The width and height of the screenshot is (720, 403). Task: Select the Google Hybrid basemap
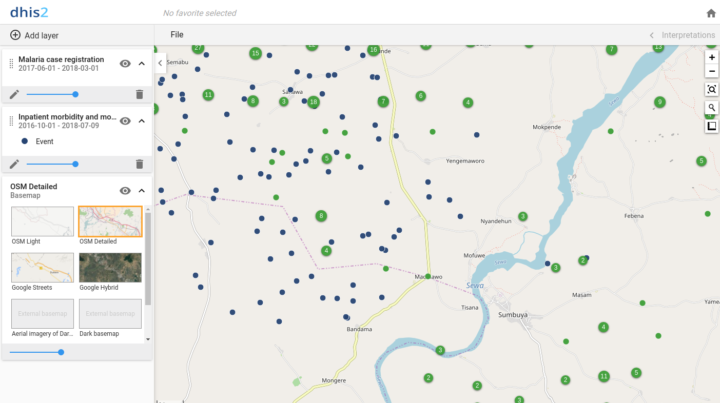[110, 268]
